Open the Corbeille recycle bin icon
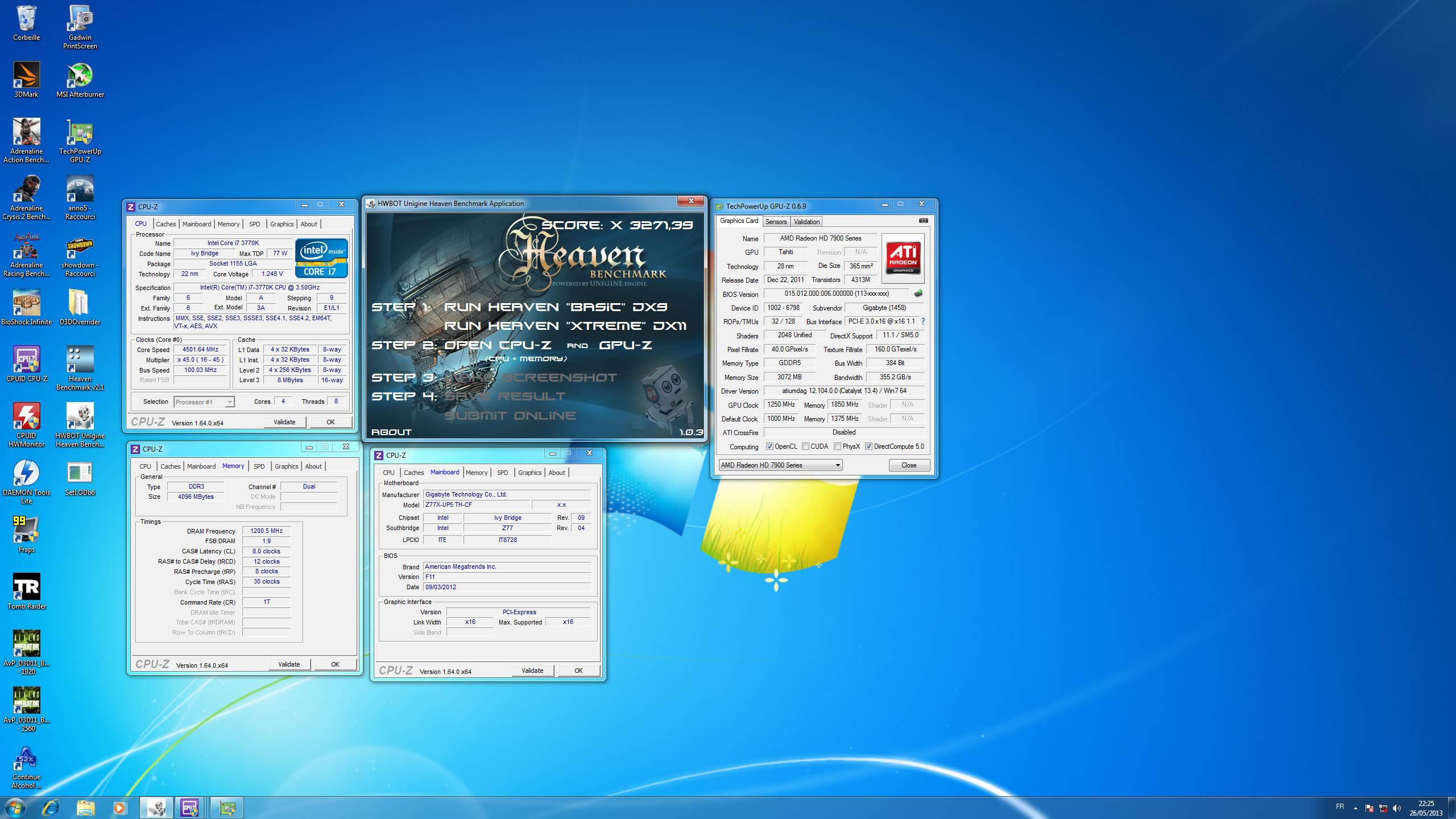Screen dimensions: 1456x819 (26, 23)
